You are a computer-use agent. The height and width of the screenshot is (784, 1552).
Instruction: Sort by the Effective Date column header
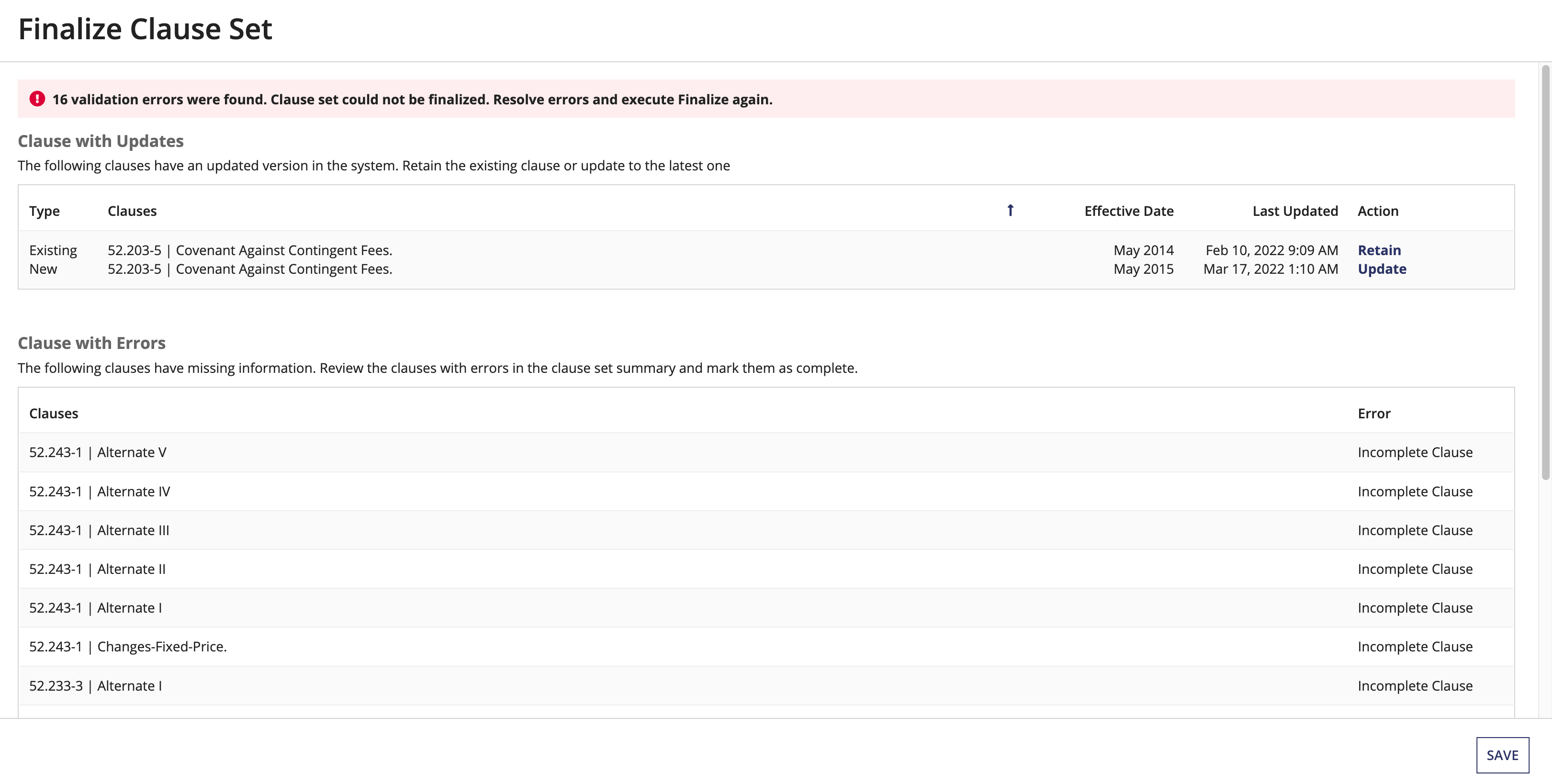coord(1128,211)
